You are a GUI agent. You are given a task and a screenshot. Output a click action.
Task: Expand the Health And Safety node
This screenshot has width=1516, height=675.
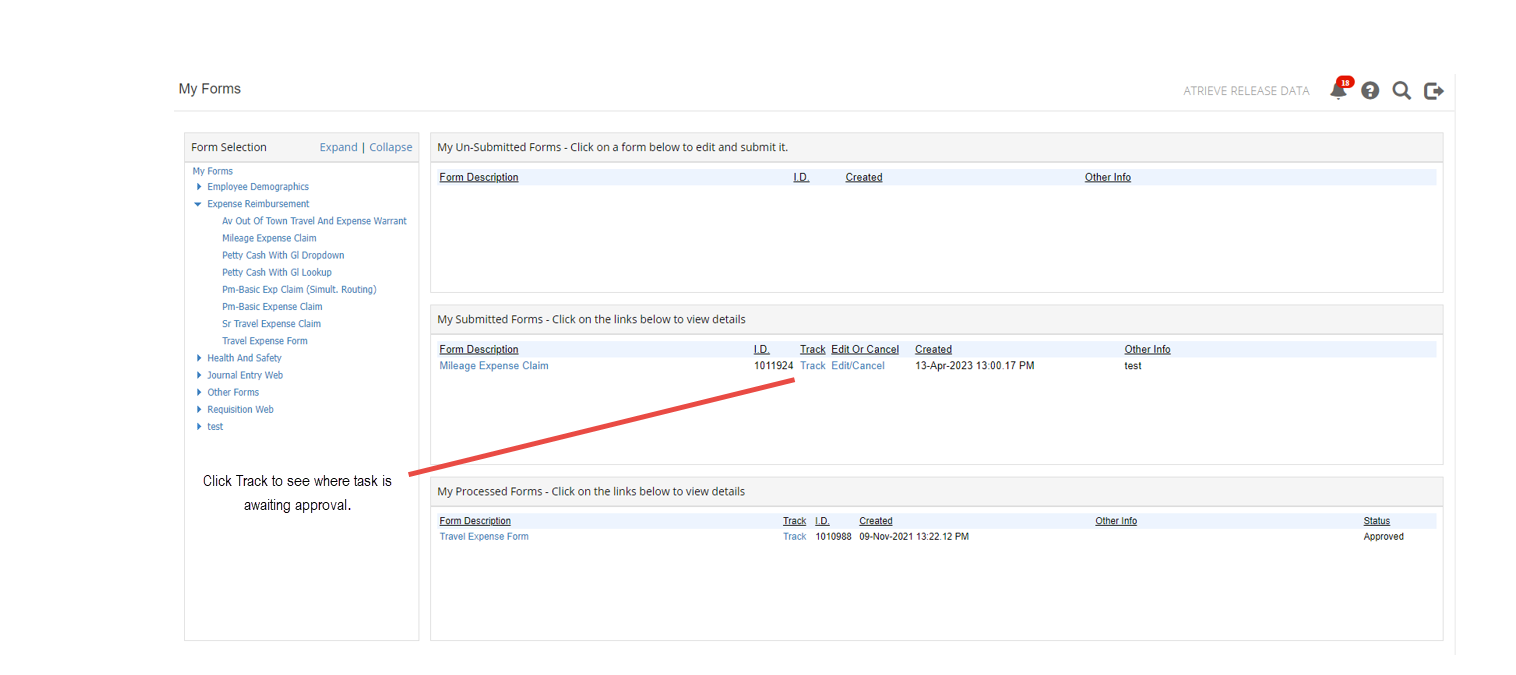[199, 358]
